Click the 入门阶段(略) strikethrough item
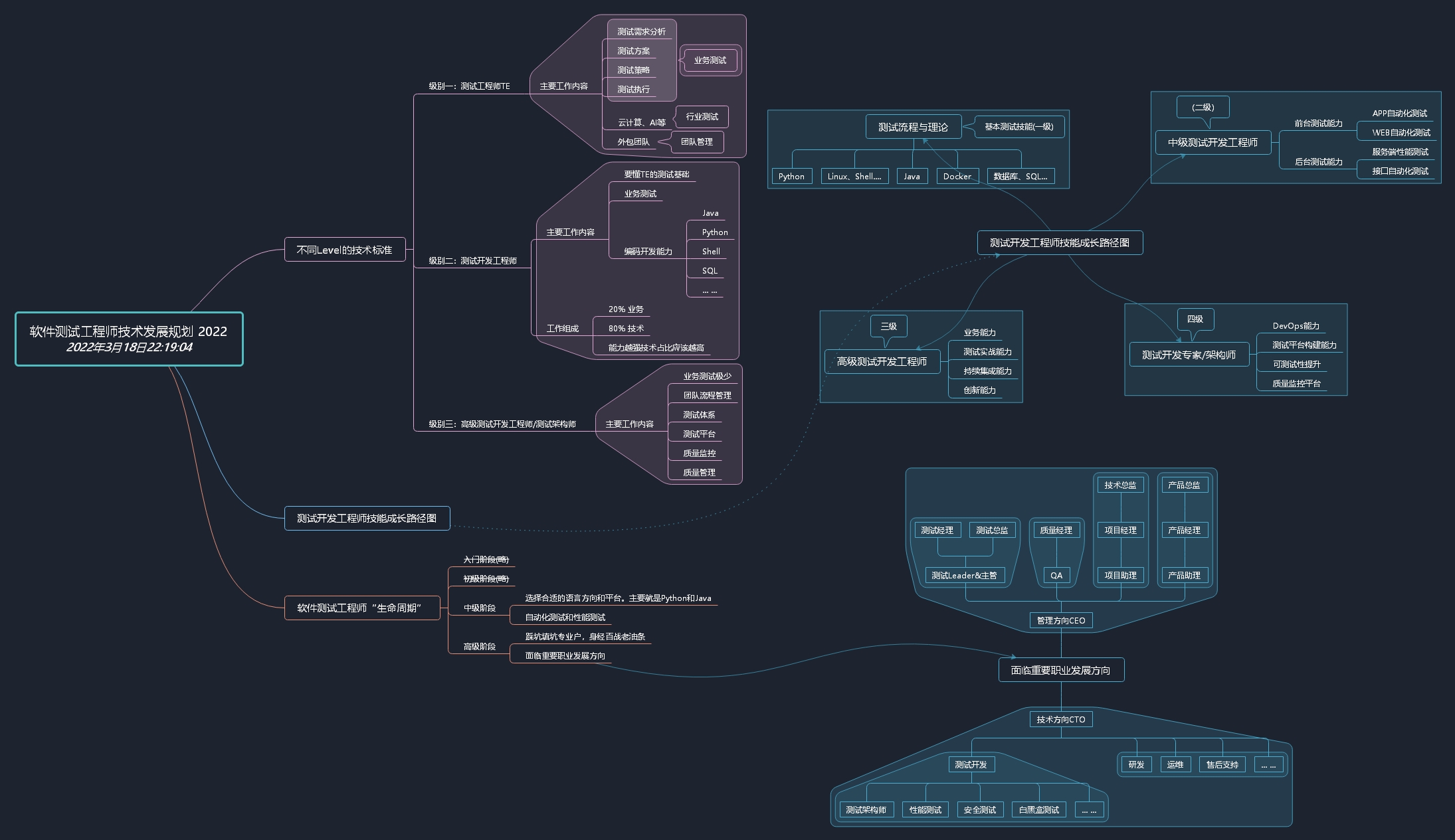Image resolution: width=1455 pixels, height=840 pixels. (x=486, y=560)
